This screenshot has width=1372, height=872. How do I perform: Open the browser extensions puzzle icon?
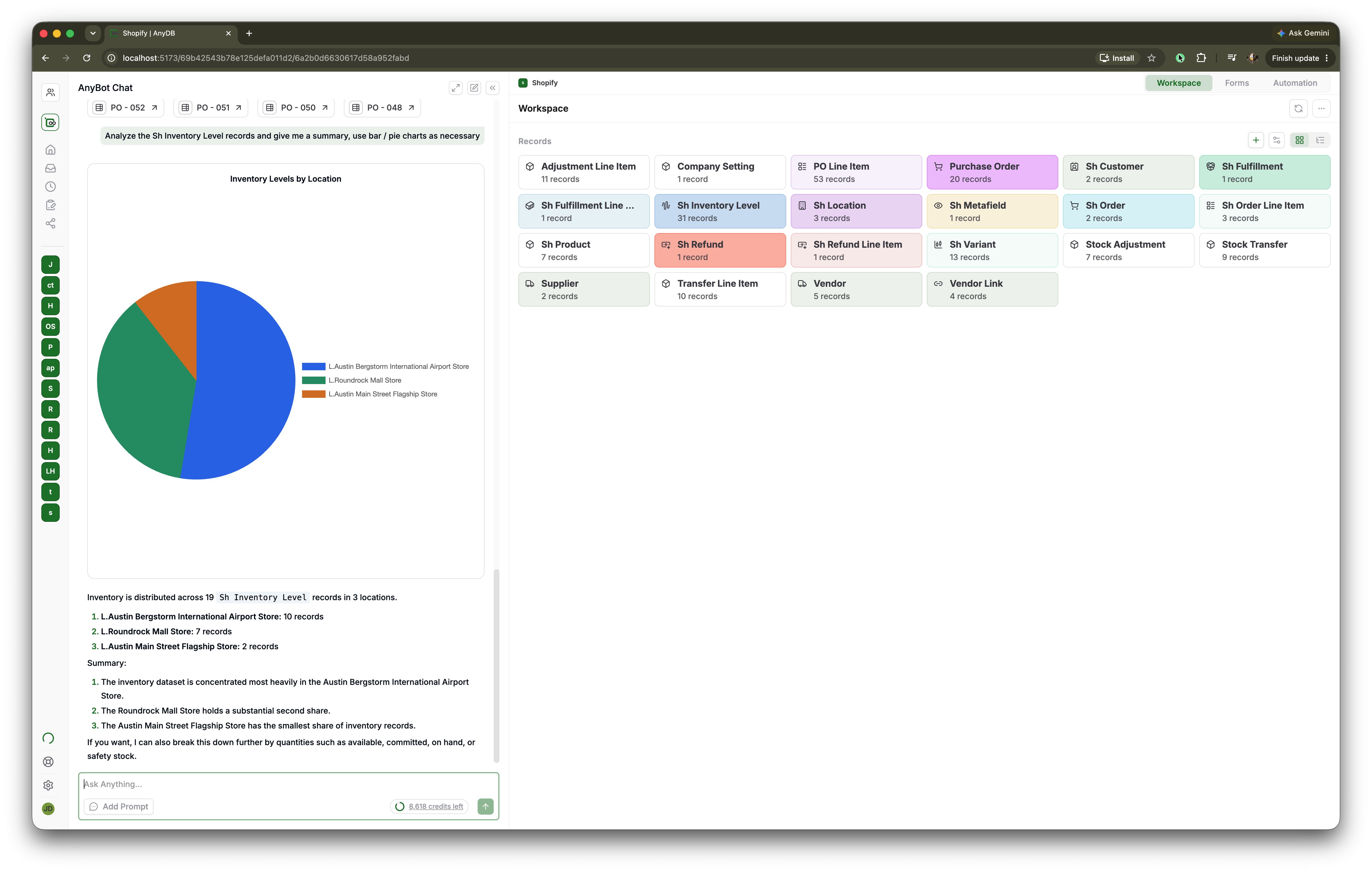[1201, 58]
